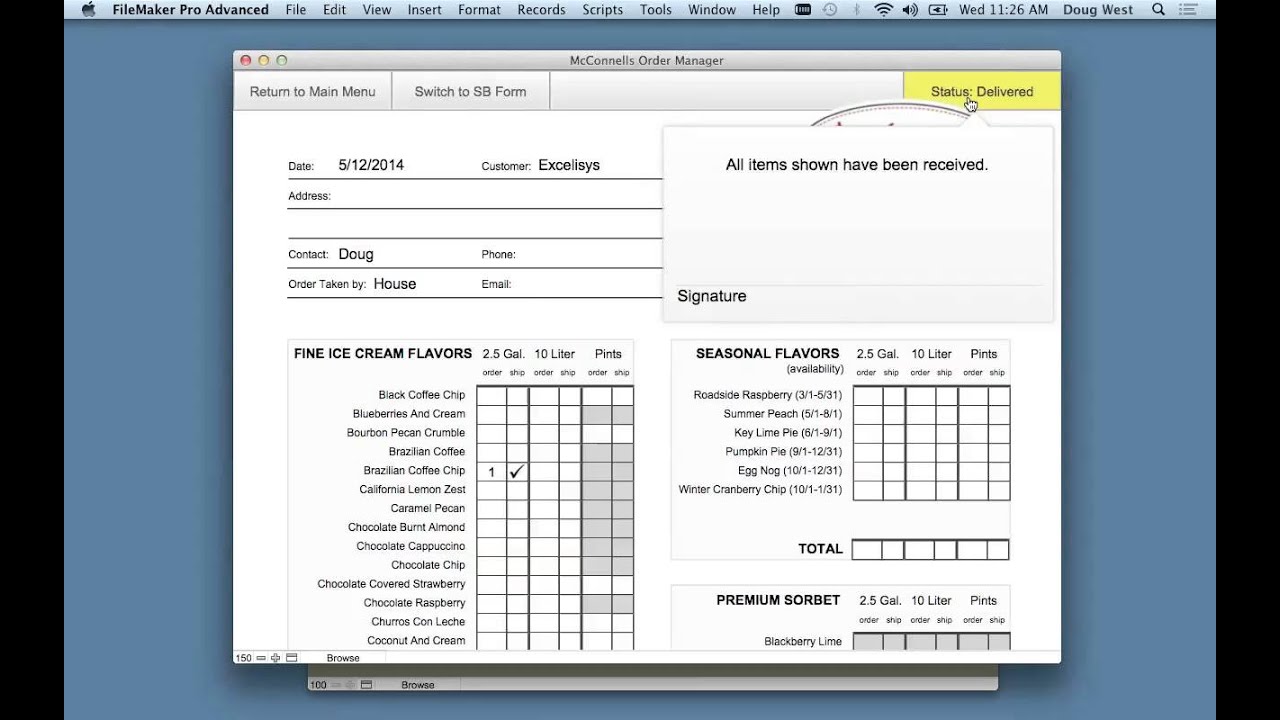Open the Browse mode pop-up in back window
This screenshot has width=1280, height=720.
418,685
